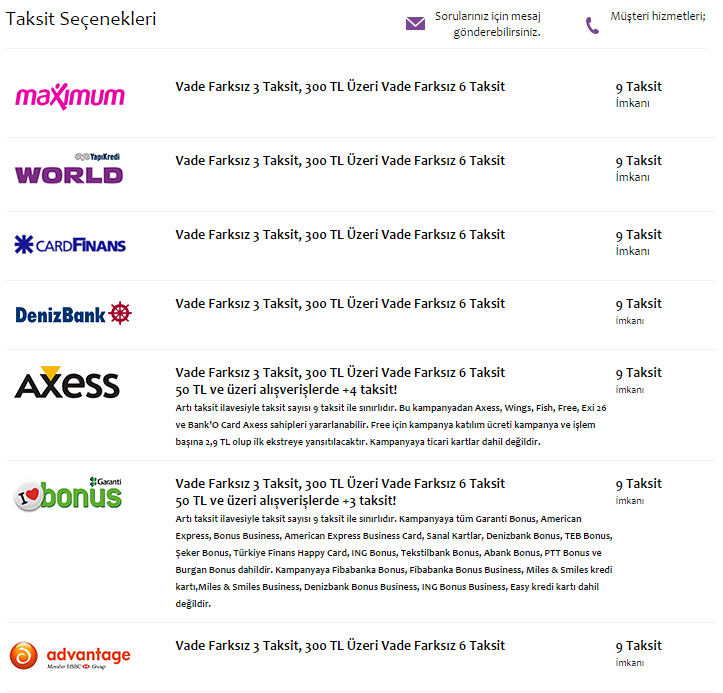Click the purple phone customer service icon
The image size is (723, 693).
592,26
